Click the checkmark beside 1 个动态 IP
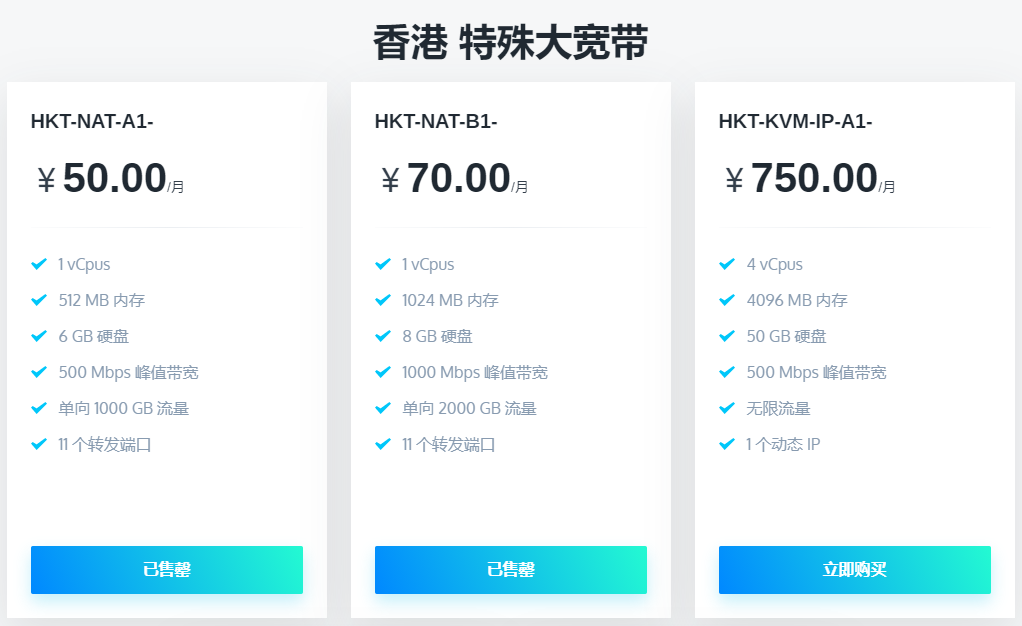The height and width of the screenshot is (626, 1022). coord(727,444)
